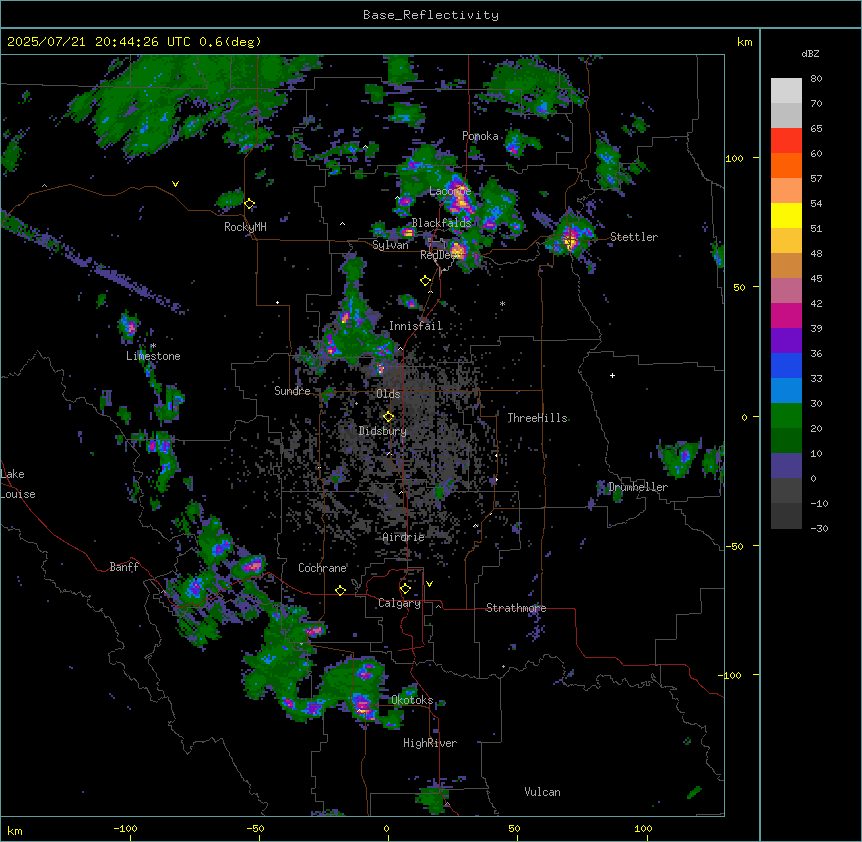Click the Drumheller label
Screen dimensions: 862x842
[638, 487]
